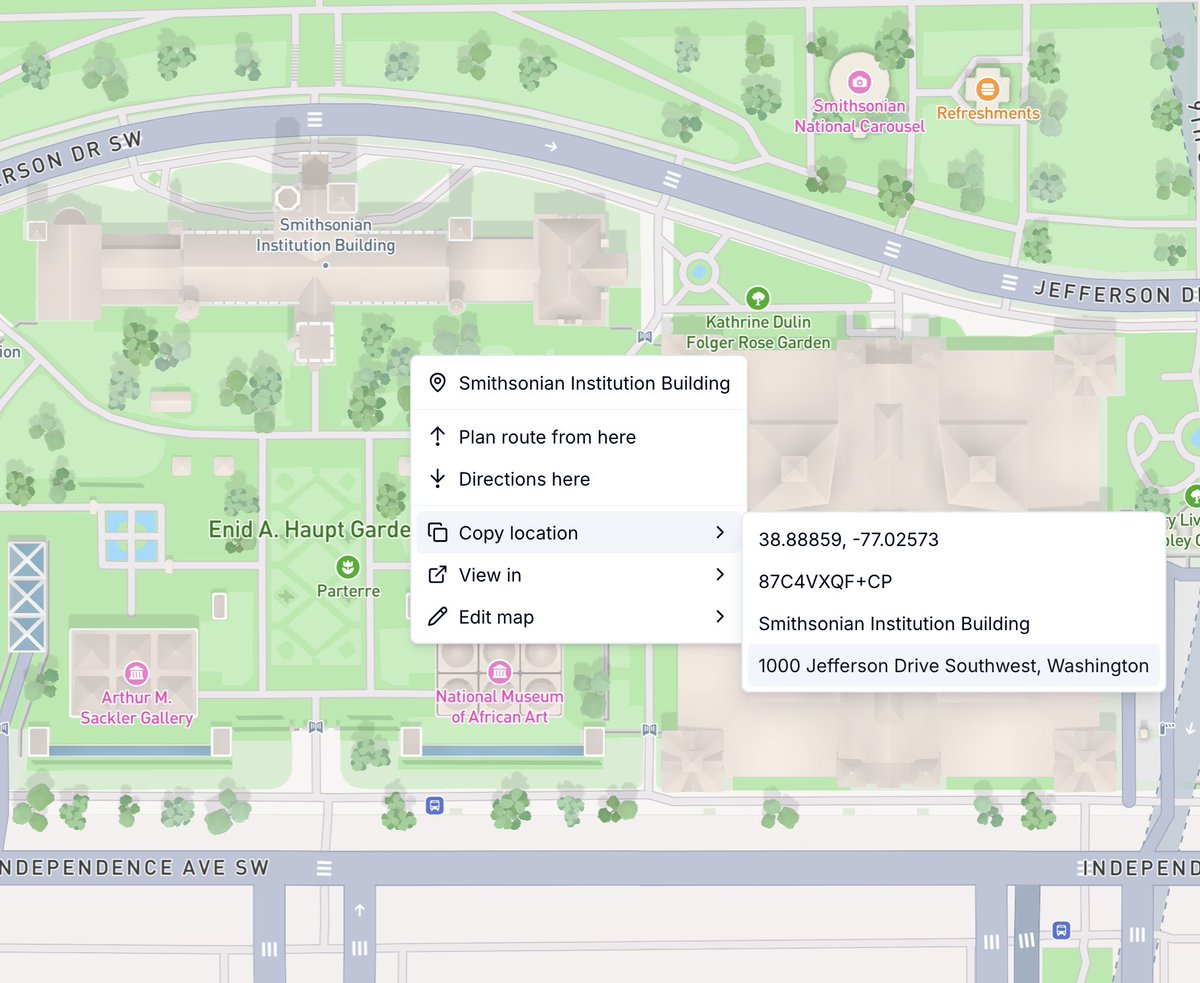Click the INDEPENDENCE AVE SW street label

tap(135, 868)
